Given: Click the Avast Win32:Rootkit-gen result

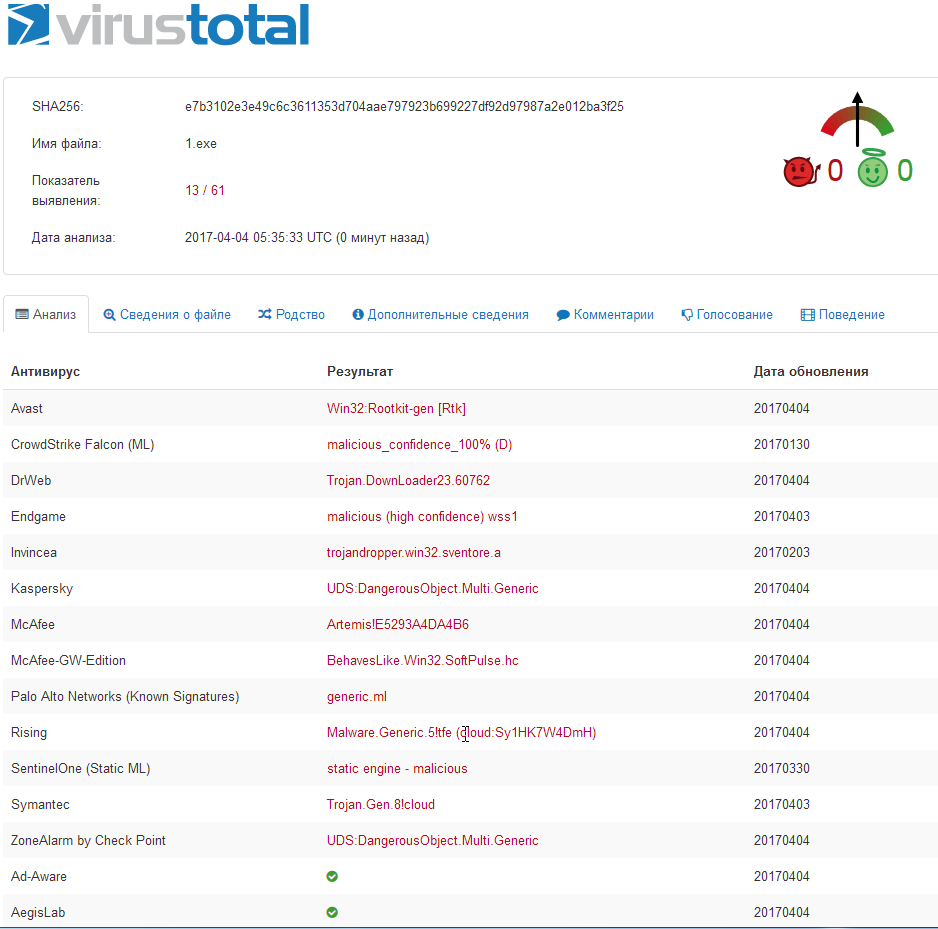Looking at the screenshot, I should [x=396, y=409].
